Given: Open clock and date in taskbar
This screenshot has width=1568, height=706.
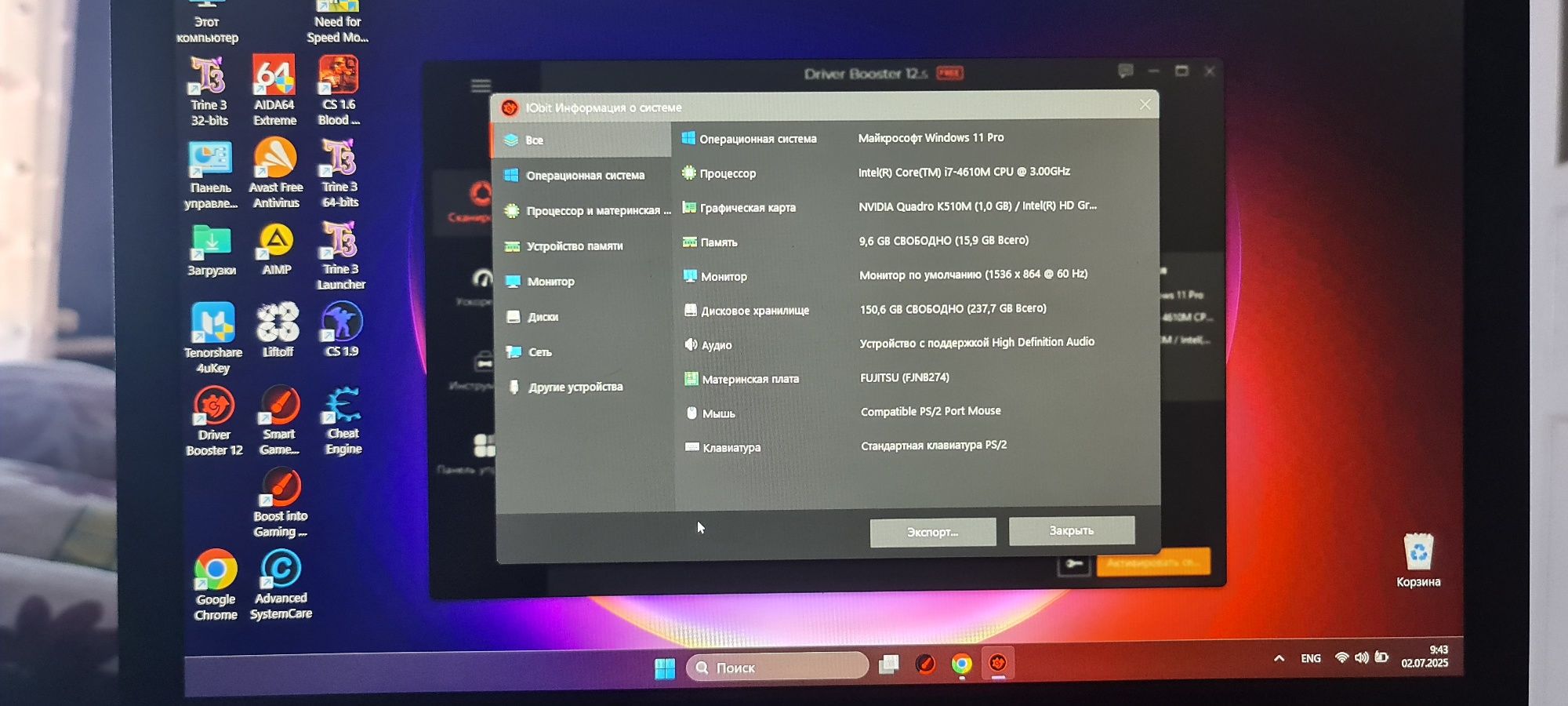Looking at the screenshot, I should coord(1425,657).
